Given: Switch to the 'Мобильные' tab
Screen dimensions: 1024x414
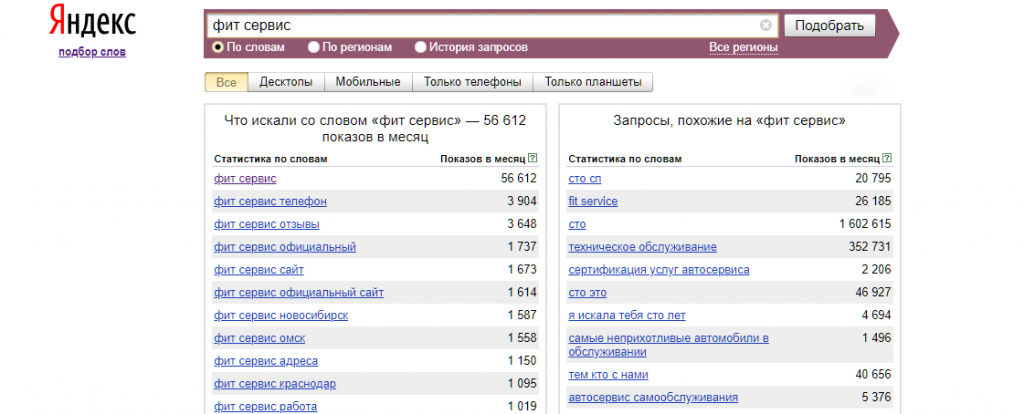Looking at the screenshot, I should point(368,82).
